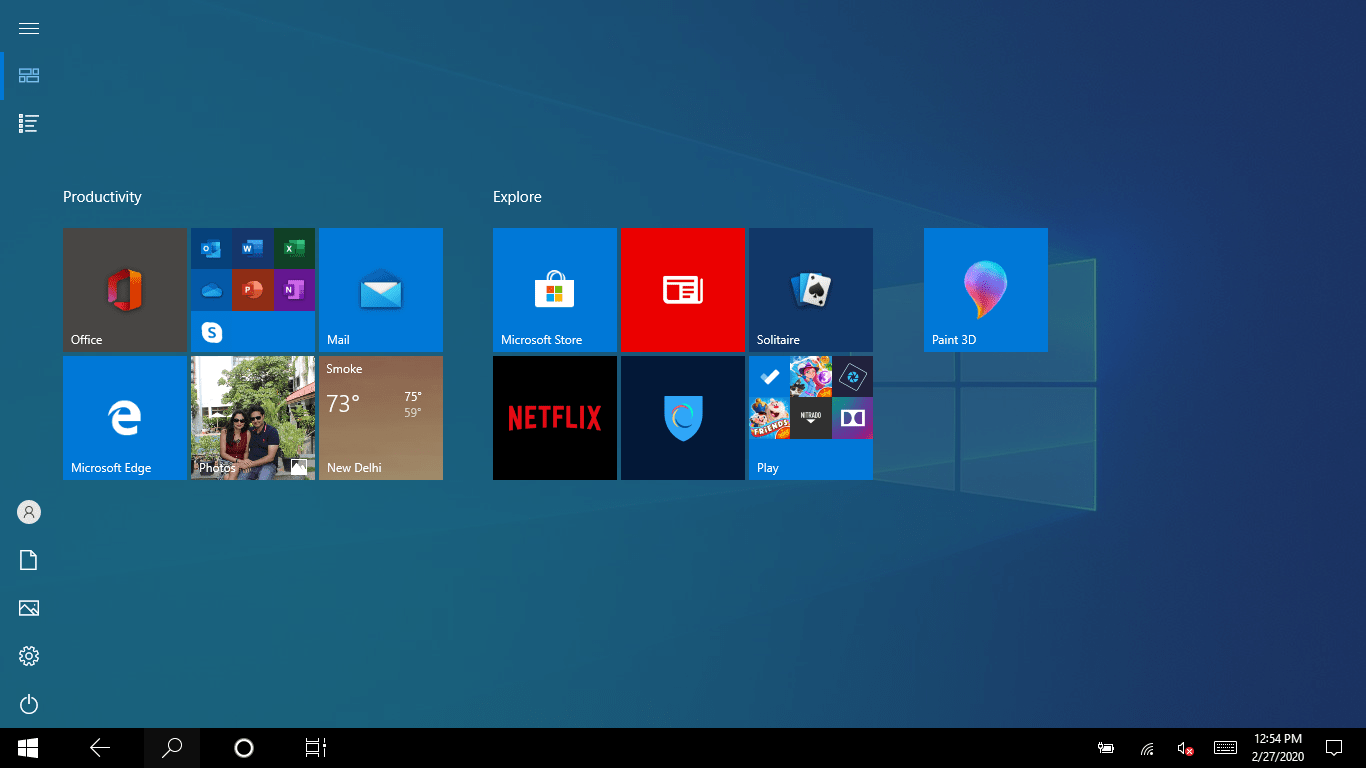1366x768 pixels.
Task: Click the taskbar Back arrow
Action: (100, 748)
